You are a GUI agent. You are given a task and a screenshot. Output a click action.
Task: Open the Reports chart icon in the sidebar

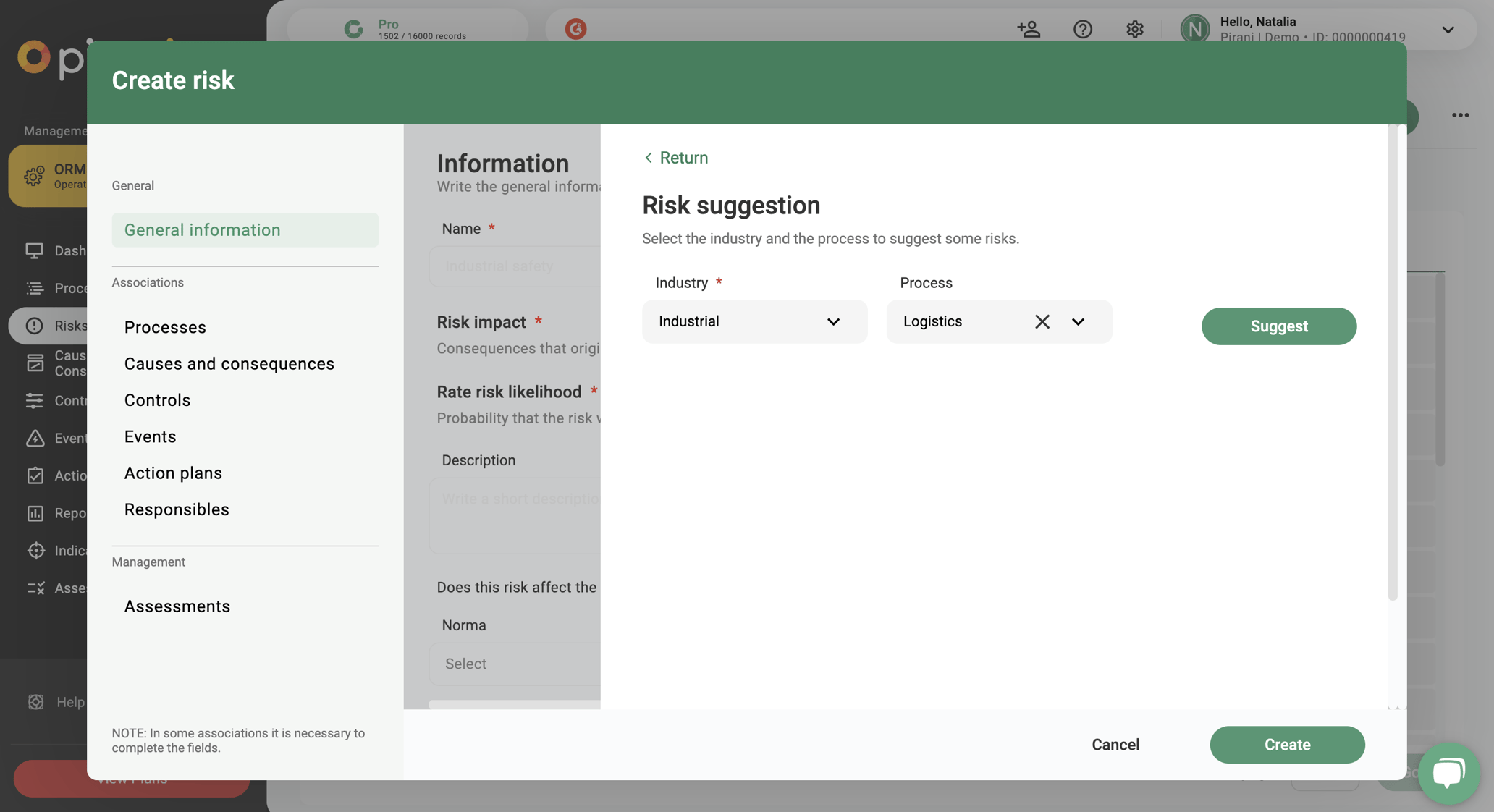click(x=35, y=513)
